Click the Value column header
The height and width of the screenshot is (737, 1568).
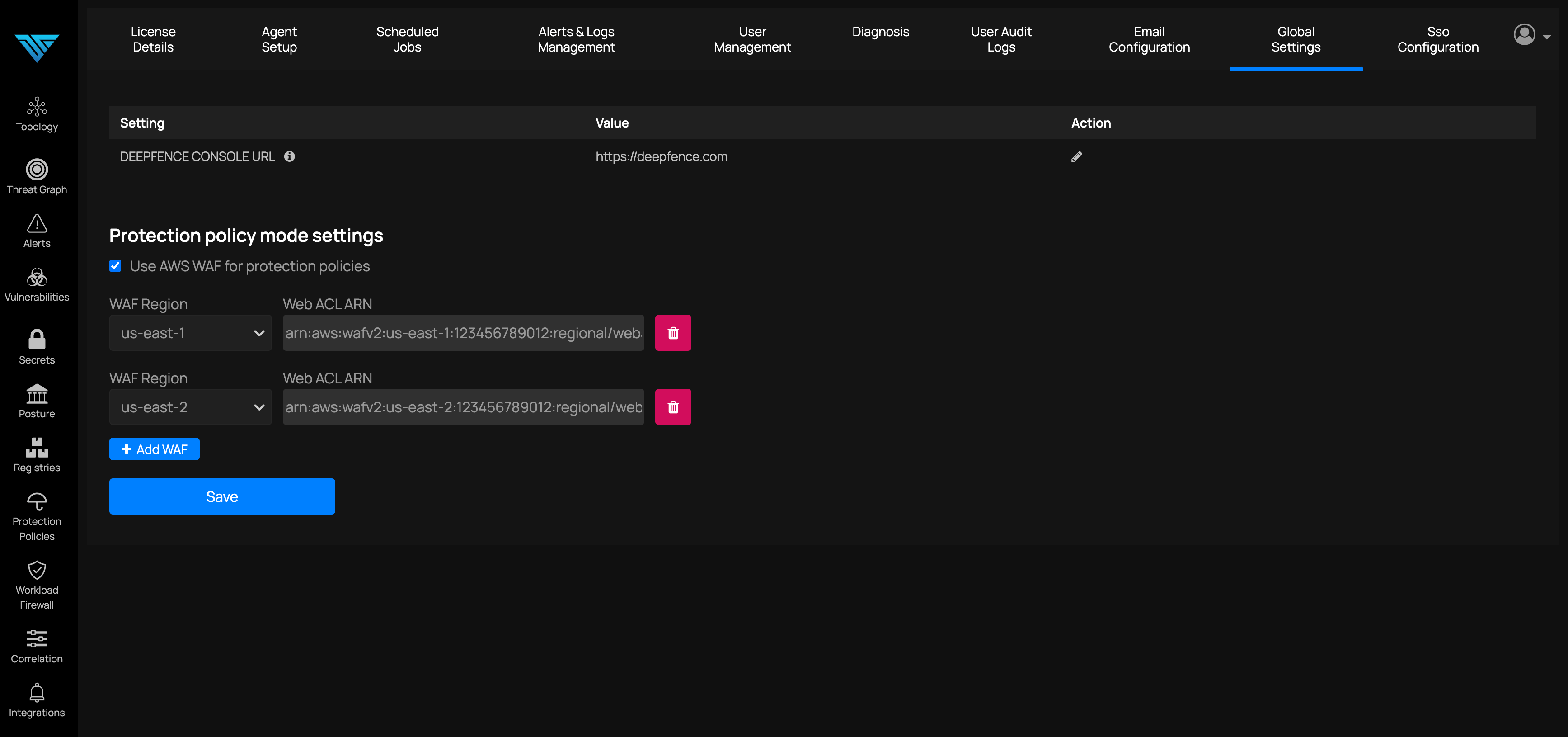coord(612,123)
